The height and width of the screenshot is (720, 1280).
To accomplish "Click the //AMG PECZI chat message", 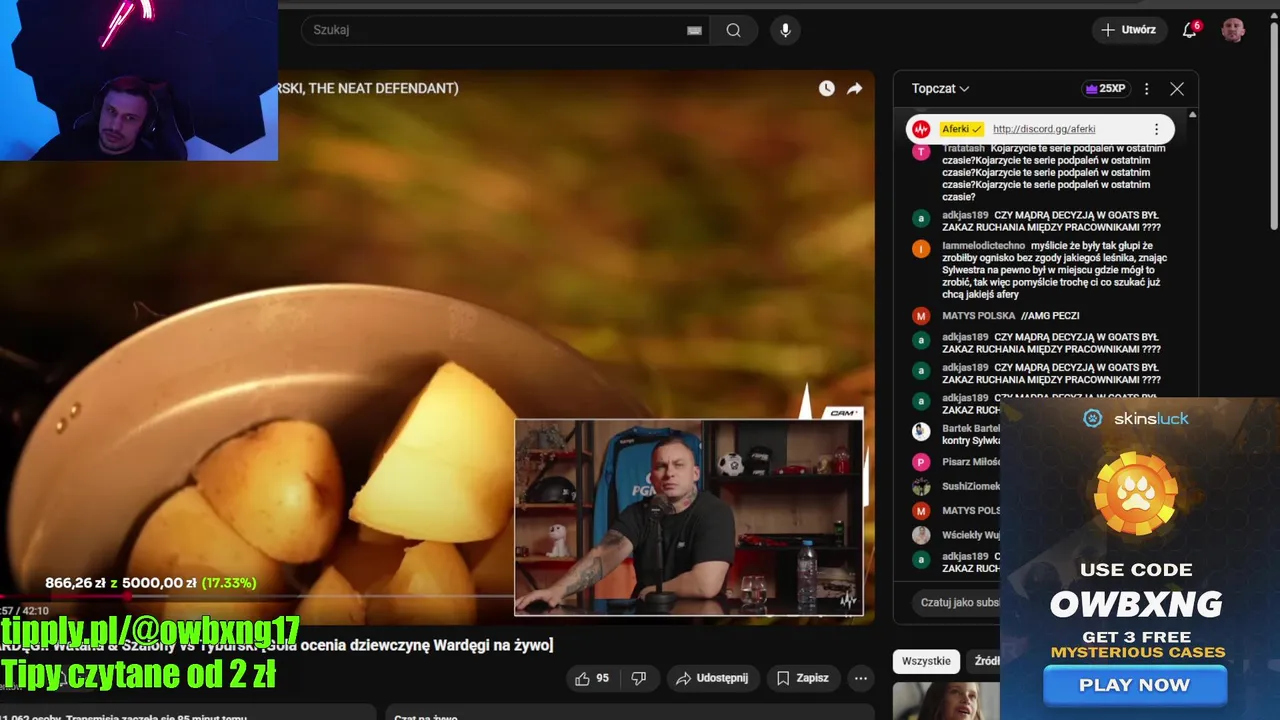I will (1050, 316).
